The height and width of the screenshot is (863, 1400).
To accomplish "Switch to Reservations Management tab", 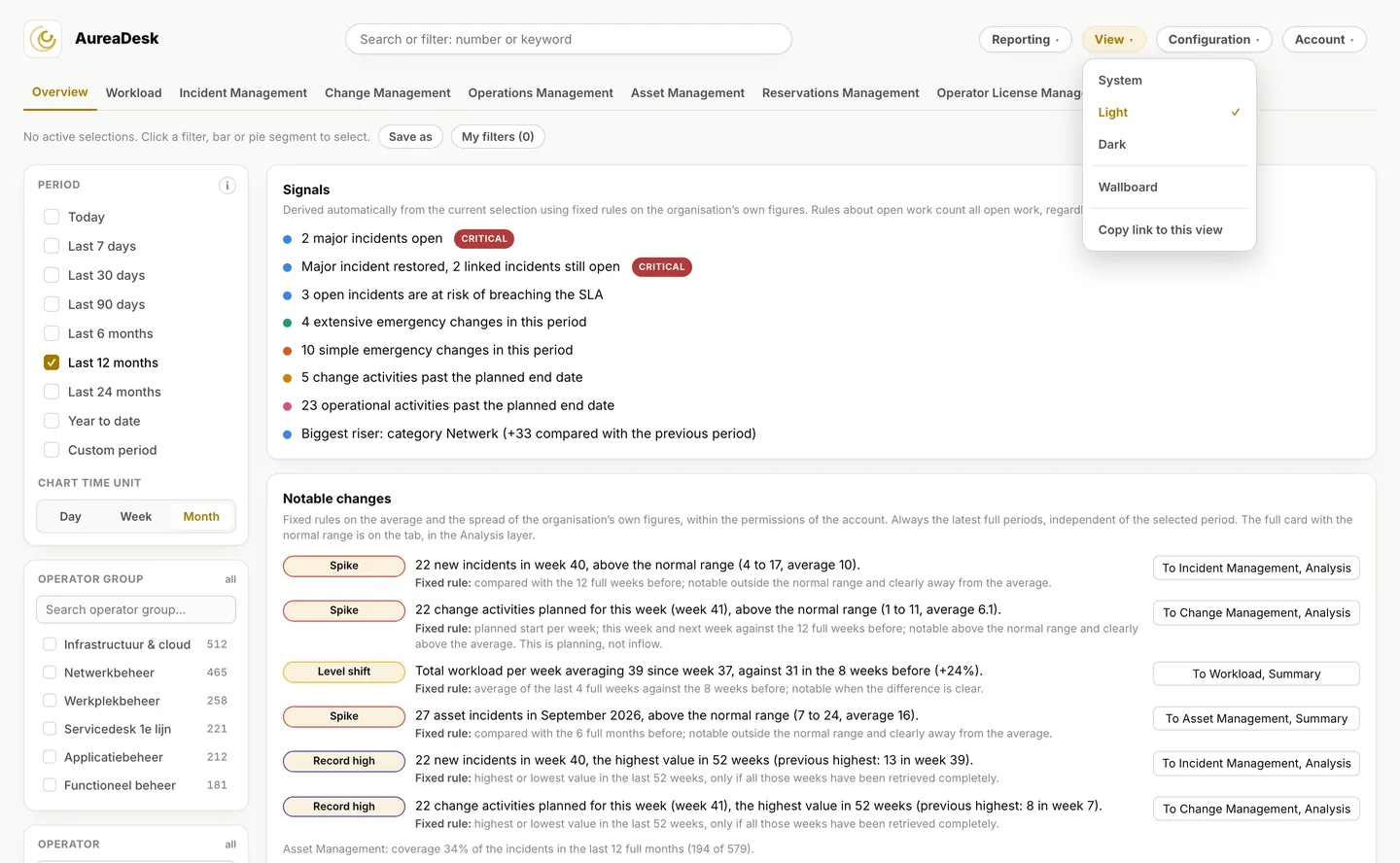I will coord(840,93).
